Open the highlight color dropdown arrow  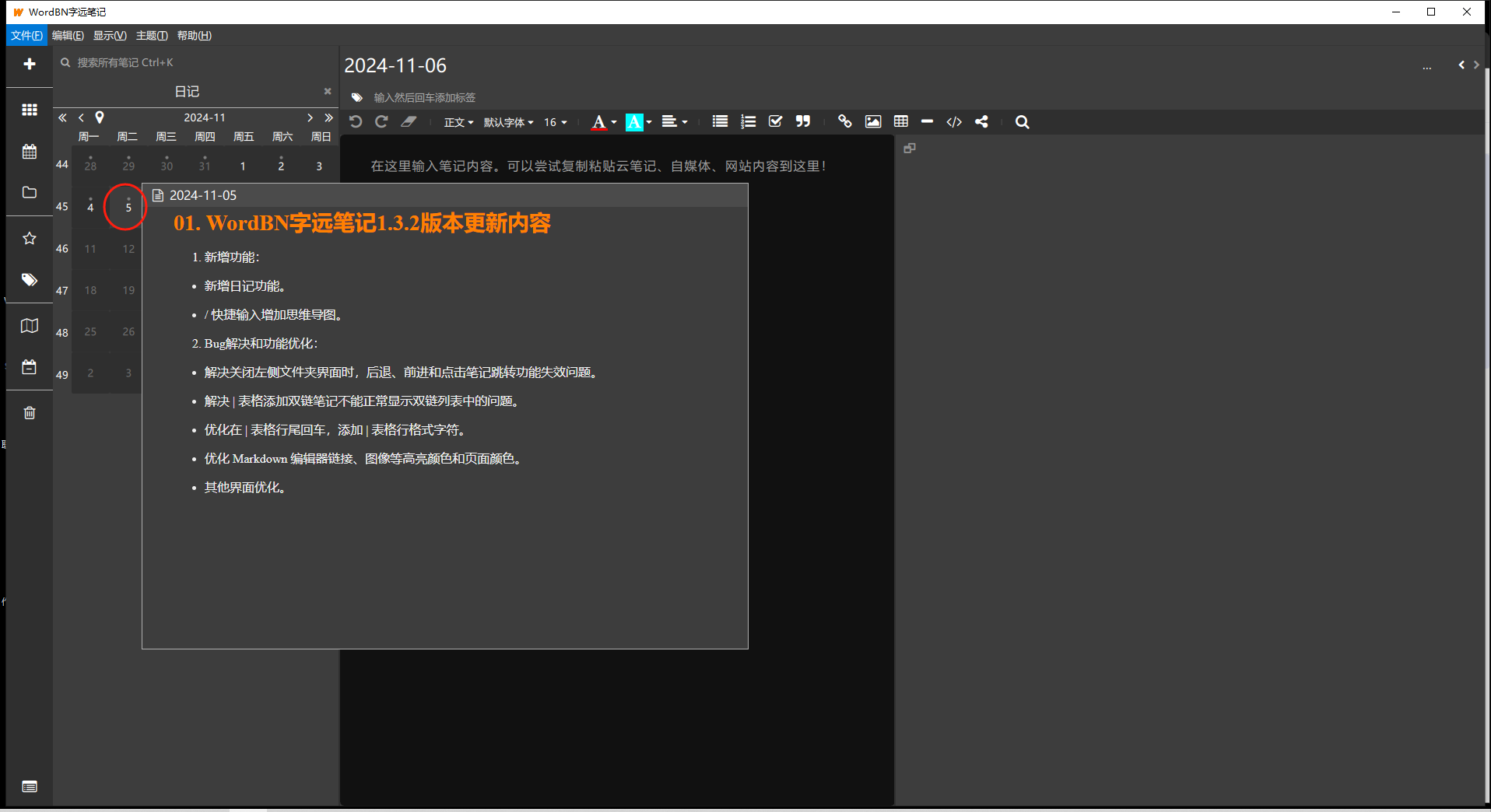[649, 122]
